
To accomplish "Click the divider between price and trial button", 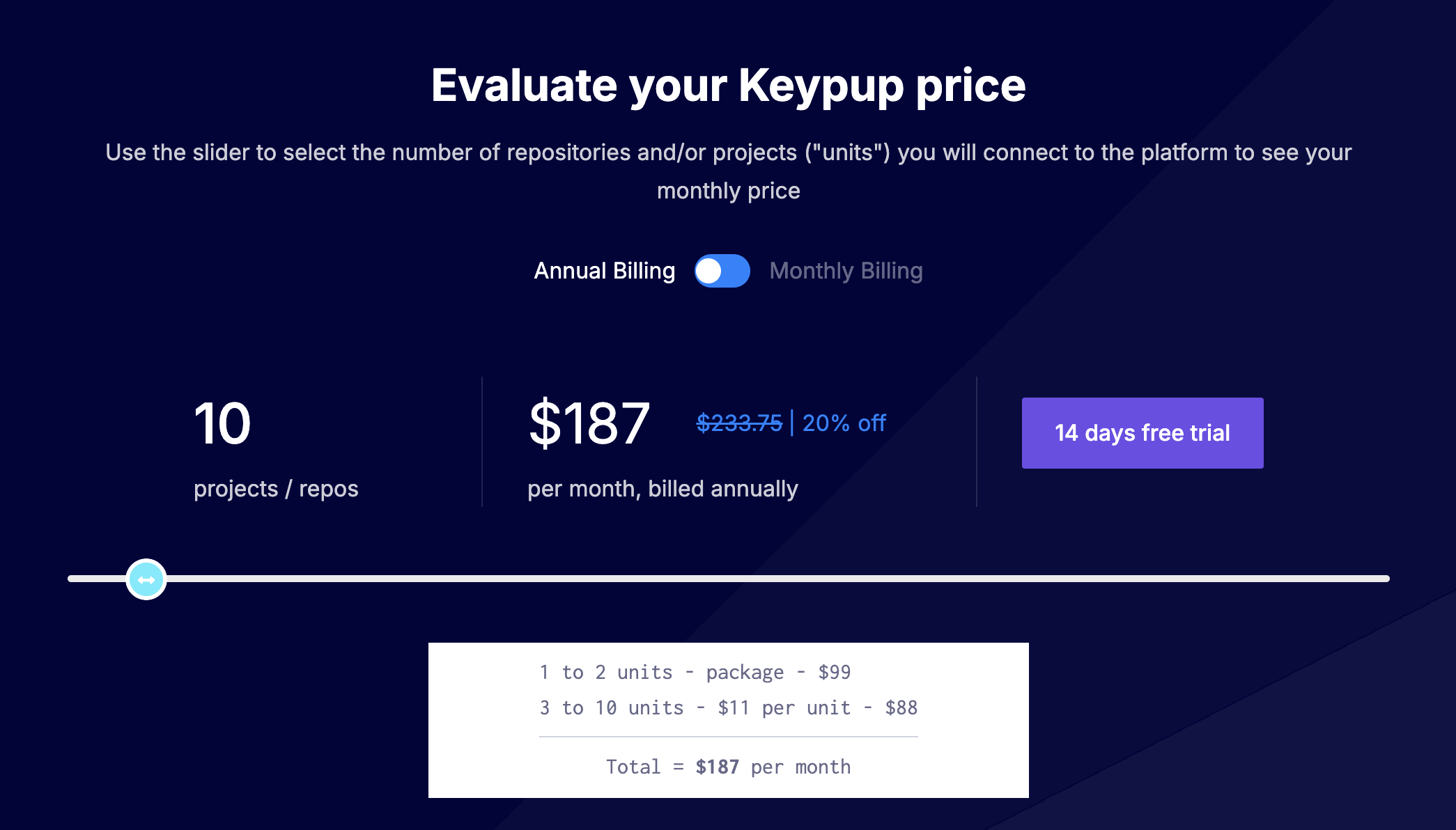I will pyautogui.click(x=977, y=441).
